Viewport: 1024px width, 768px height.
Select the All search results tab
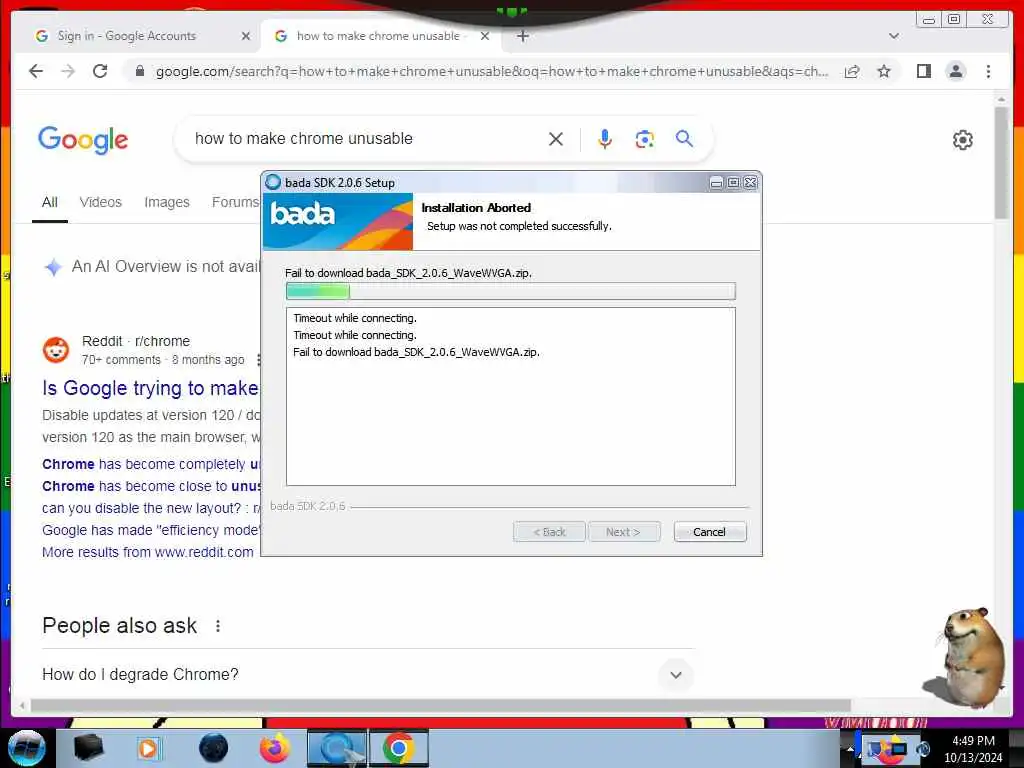50,202
